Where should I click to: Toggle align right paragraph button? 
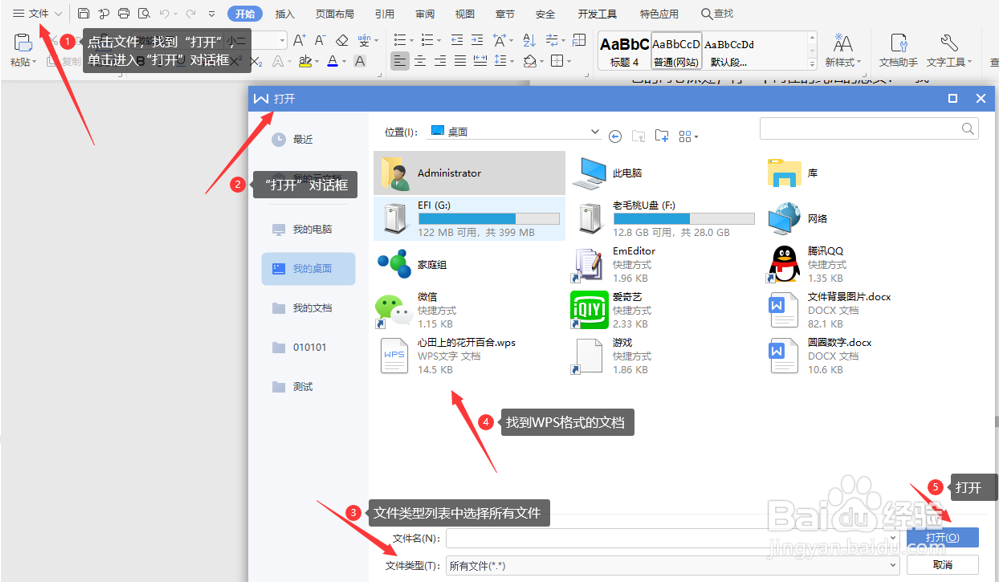[440, 61]
